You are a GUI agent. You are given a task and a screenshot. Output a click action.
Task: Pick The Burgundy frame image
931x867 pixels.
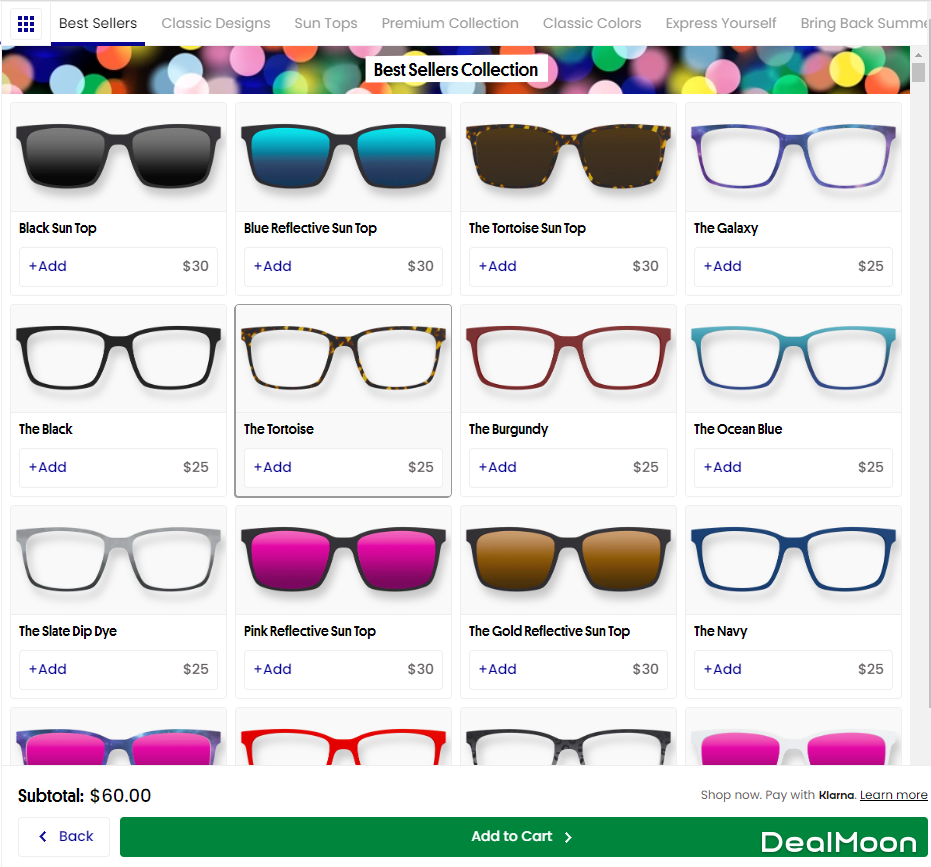tap(568, 359)
